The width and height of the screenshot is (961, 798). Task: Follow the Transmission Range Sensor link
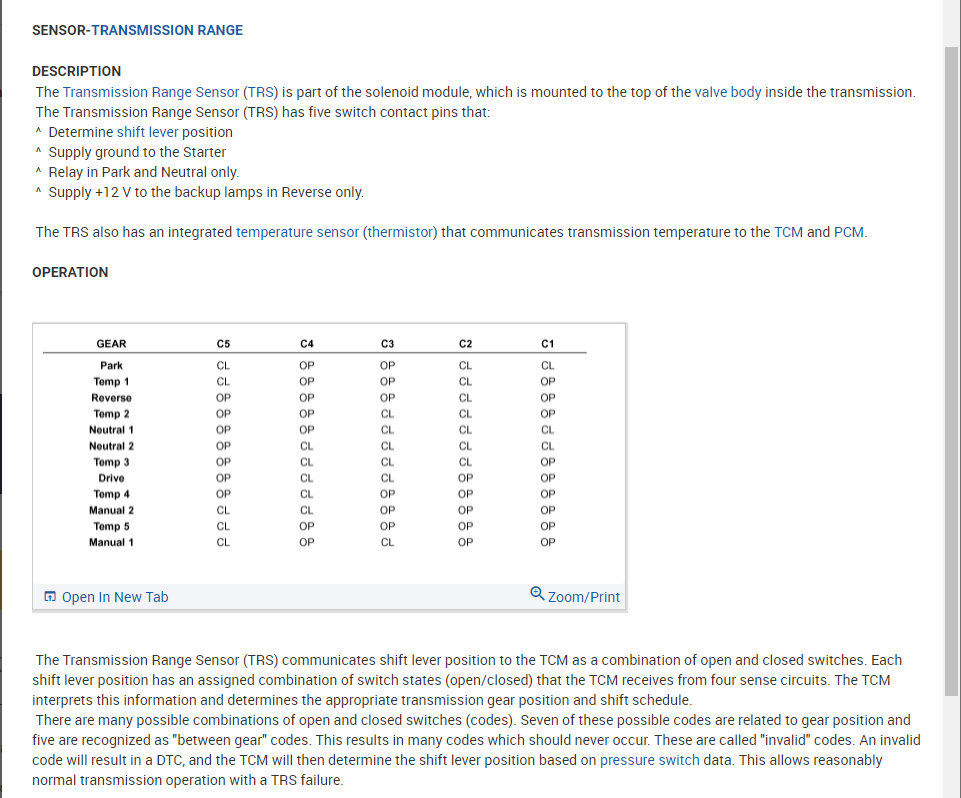click(x=151, y=92)
